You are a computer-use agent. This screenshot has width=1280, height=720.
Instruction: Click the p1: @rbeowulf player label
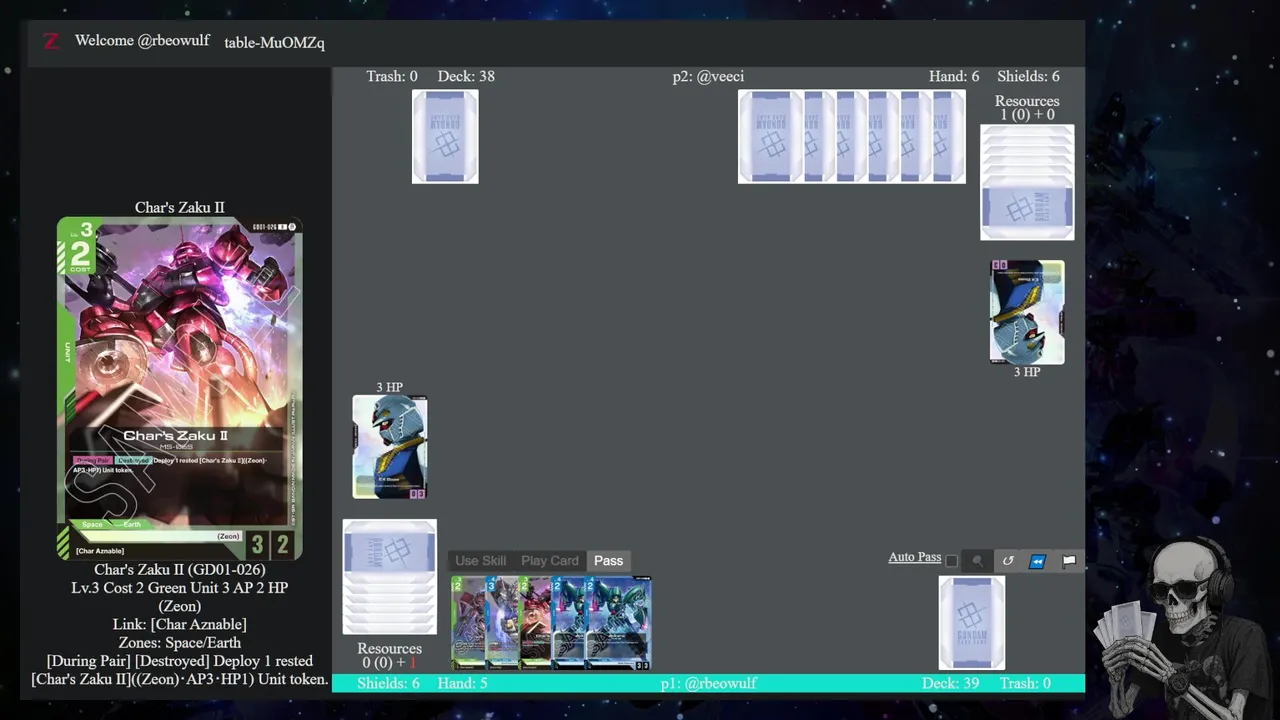coord(709,683)
